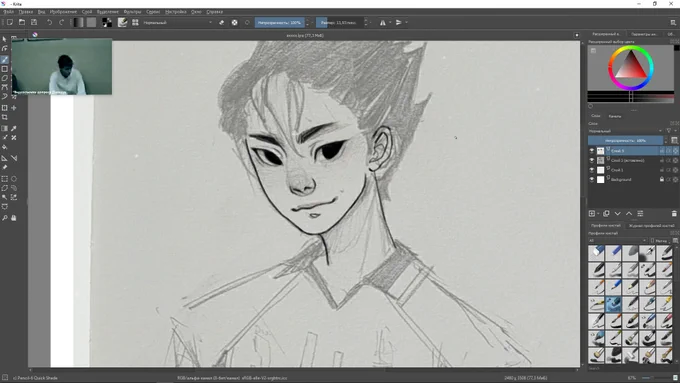Screen dimensions: 680x383
Task: Select the Measure tool
Action: click(14, 158)
